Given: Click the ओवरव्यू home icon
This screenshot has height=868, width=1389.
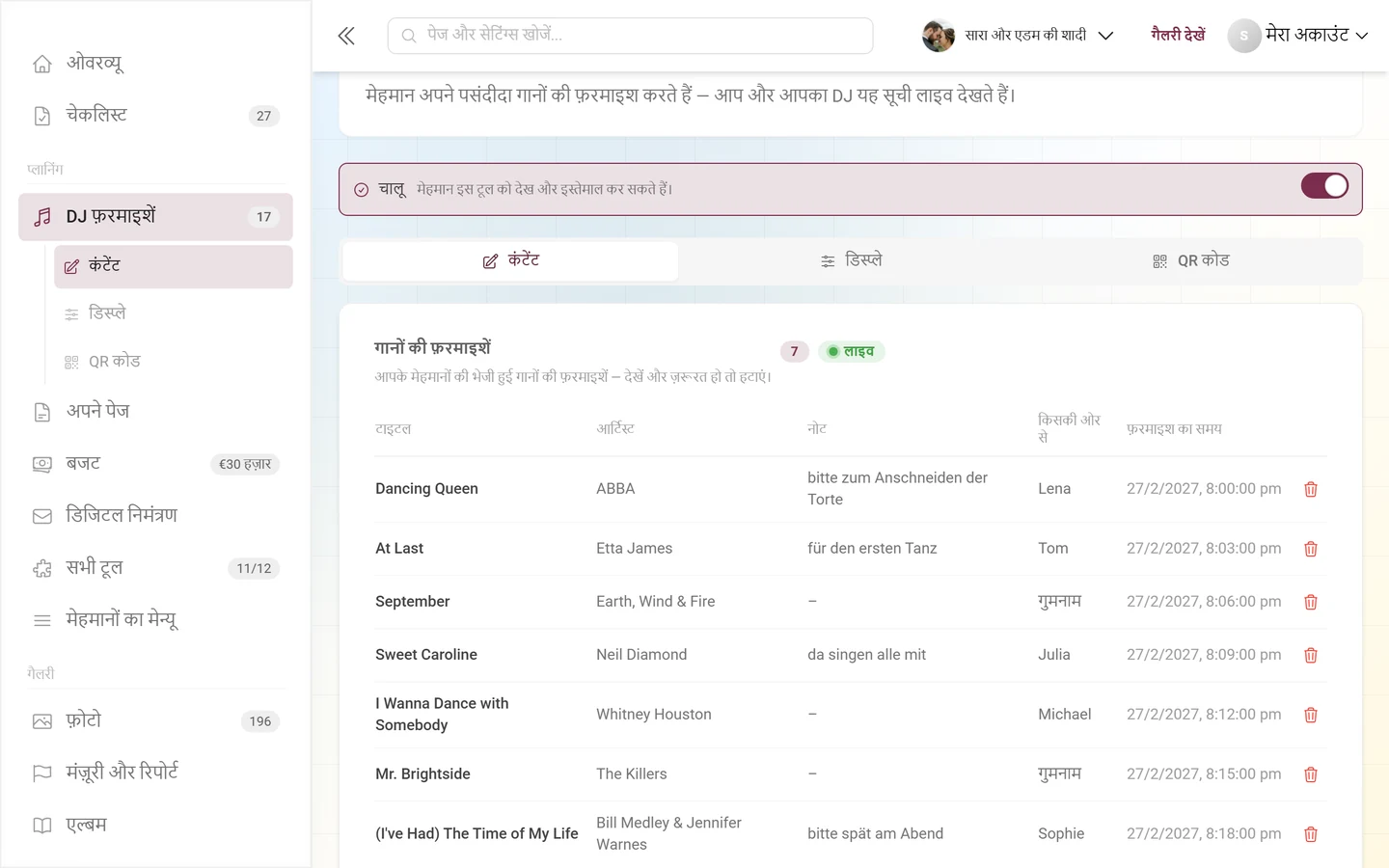Looking at the screenshot, I should pyautogui.click(x=42, y=64).
